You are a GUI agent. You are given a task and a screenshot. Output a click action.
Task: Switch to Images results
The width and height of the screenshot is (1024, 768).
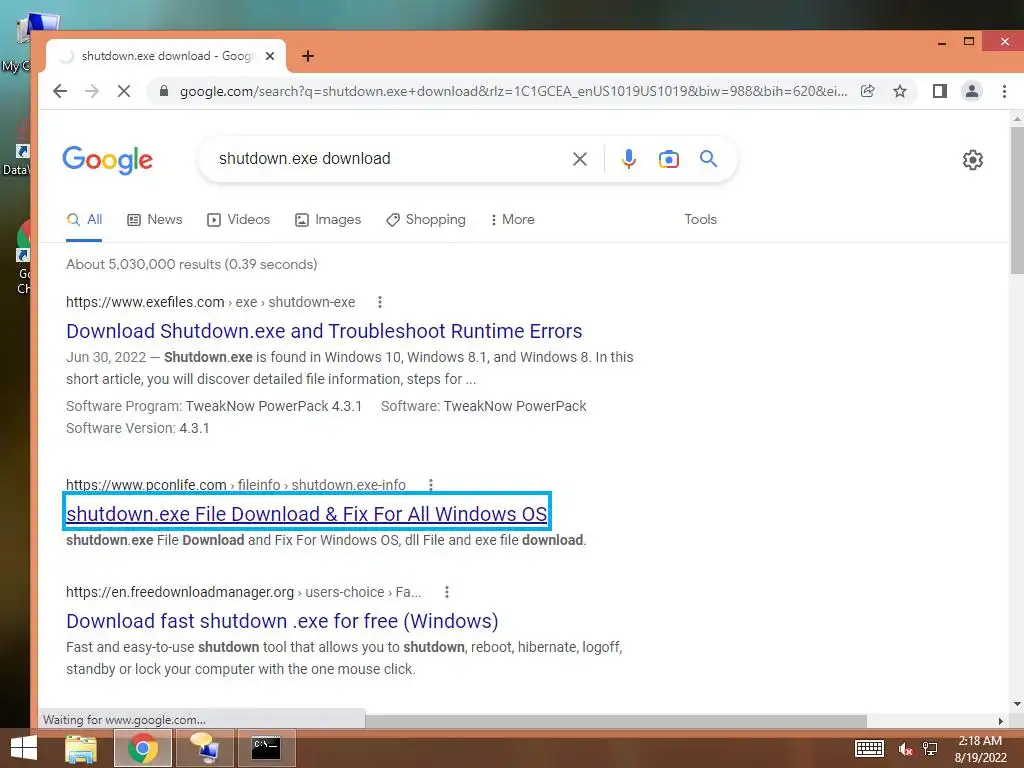tap(328, 219)
